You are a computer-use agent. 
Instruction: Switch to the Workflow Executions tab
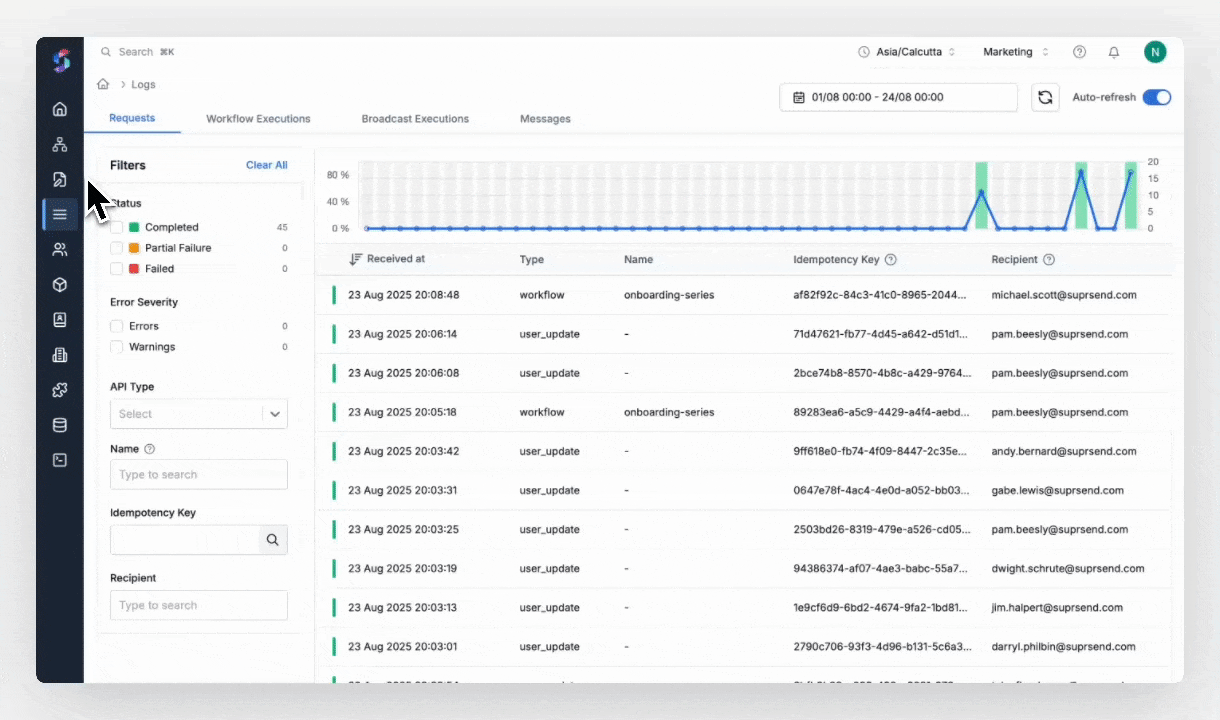click(258, 119)
